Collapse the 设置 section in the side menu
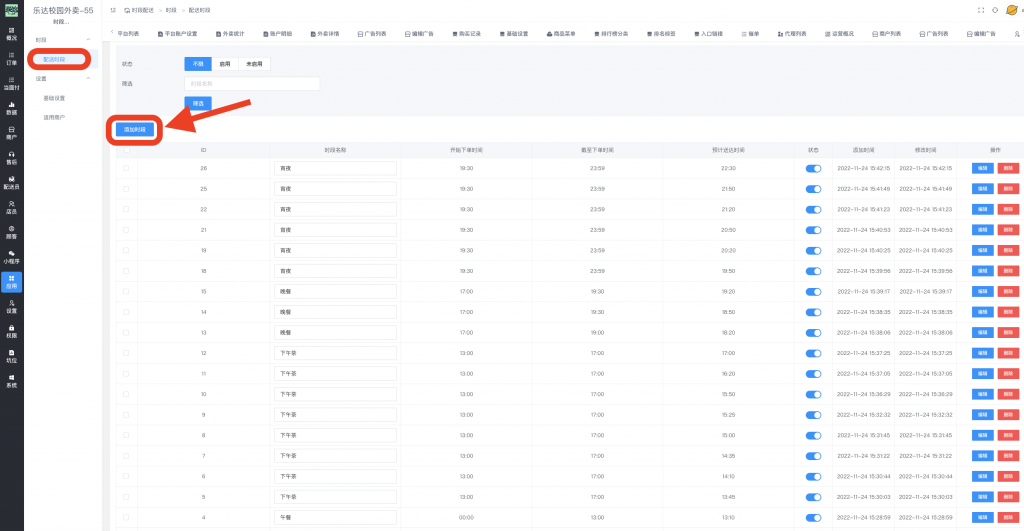The image size is (1024, 531). coord(88,78)
